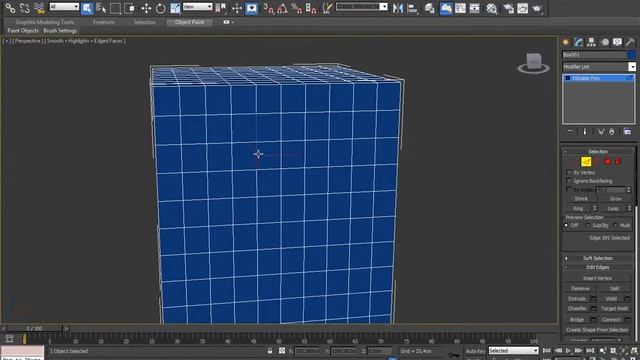Open the named selection sets dropdown
The height and width of the screenshot is (360, 640).
click(362, 7)
